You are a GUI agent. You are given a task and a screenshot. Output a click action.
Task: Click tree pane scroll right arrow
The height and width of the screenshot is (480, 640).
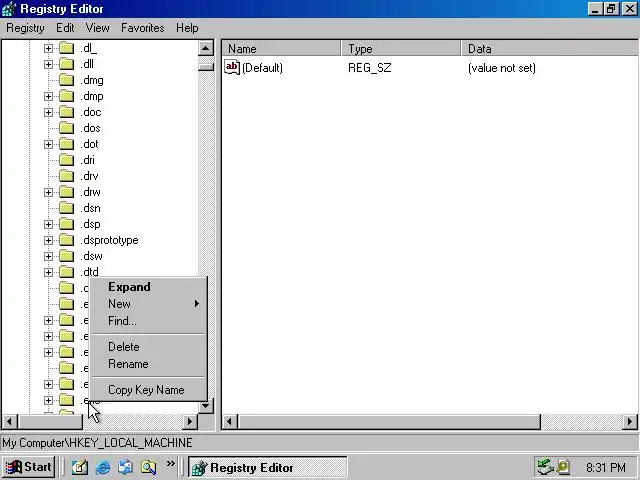coord(190,421)
